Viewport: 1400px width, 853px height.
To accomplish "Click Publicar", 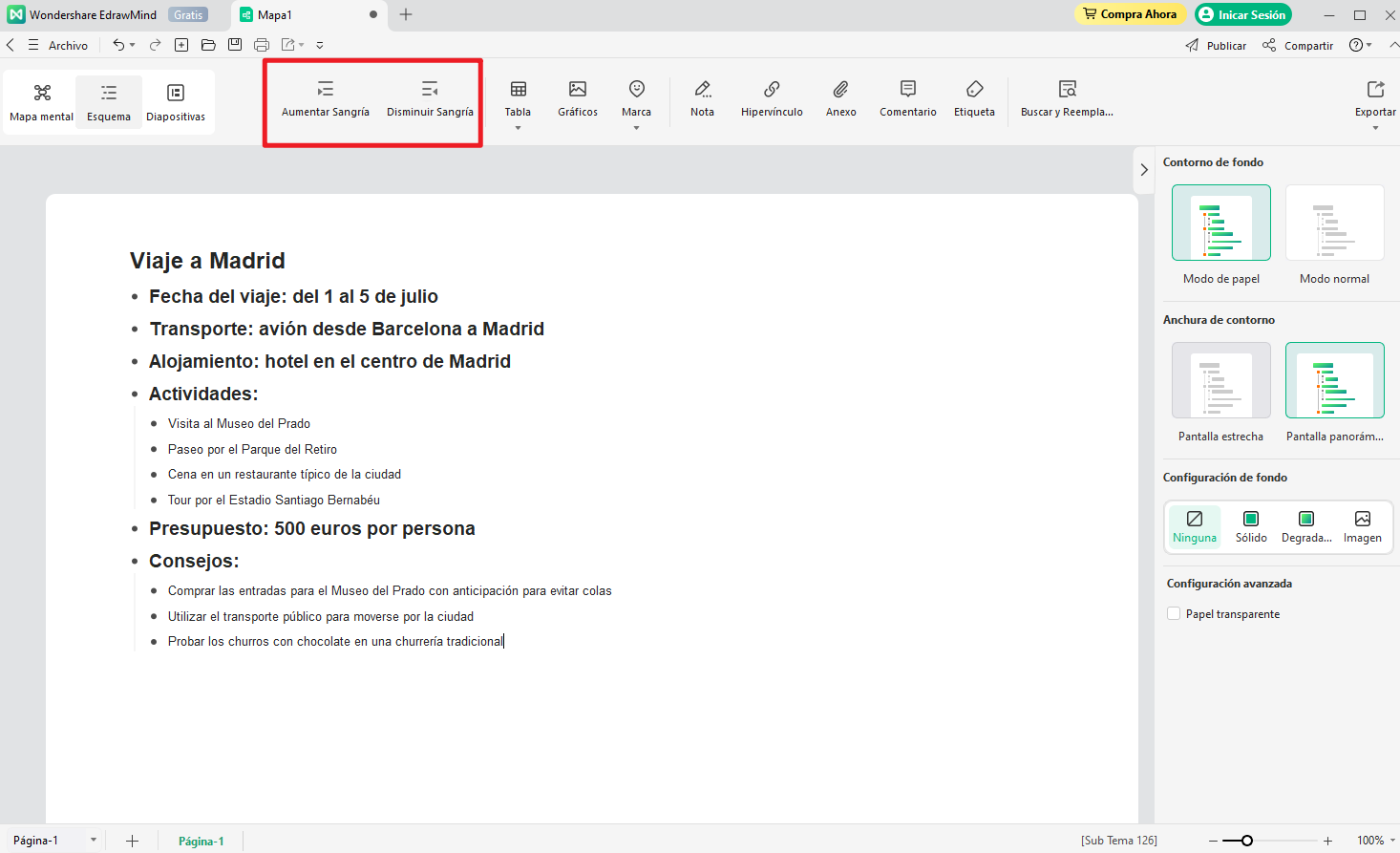I will (1216, 45).
